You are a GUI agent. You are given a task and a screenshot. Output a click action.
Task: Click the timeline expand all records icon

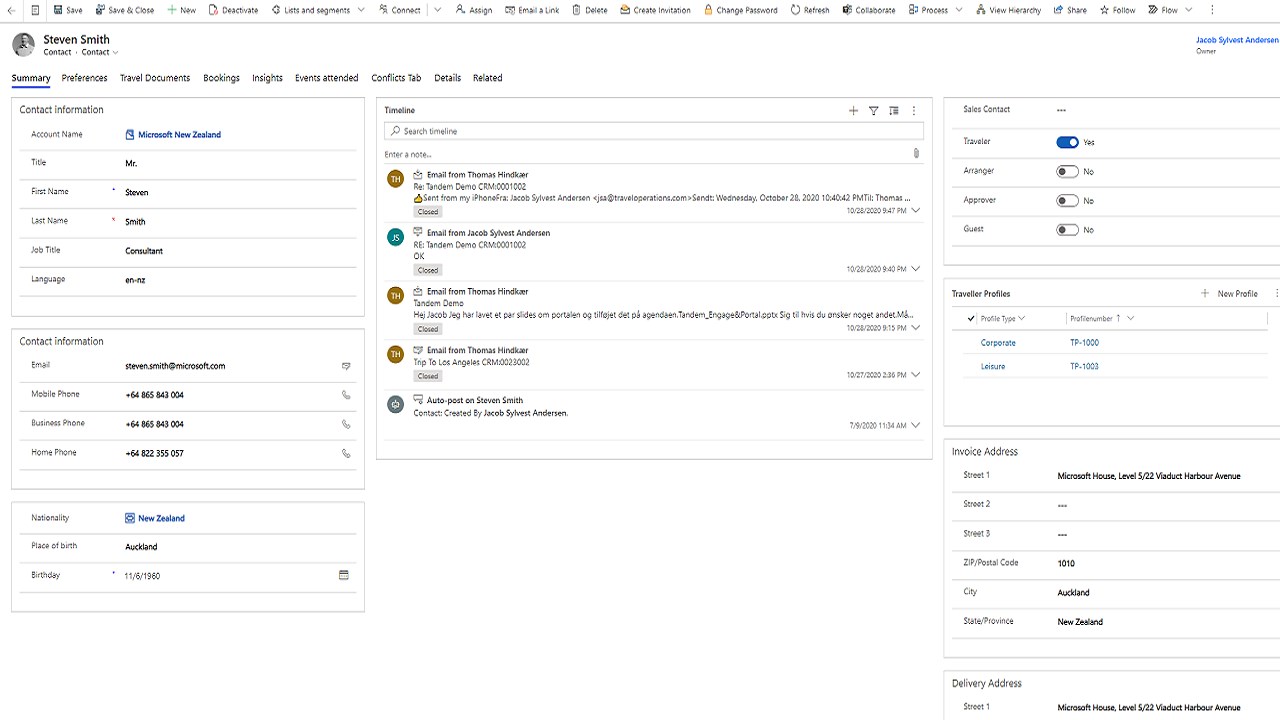click(894, 111)
